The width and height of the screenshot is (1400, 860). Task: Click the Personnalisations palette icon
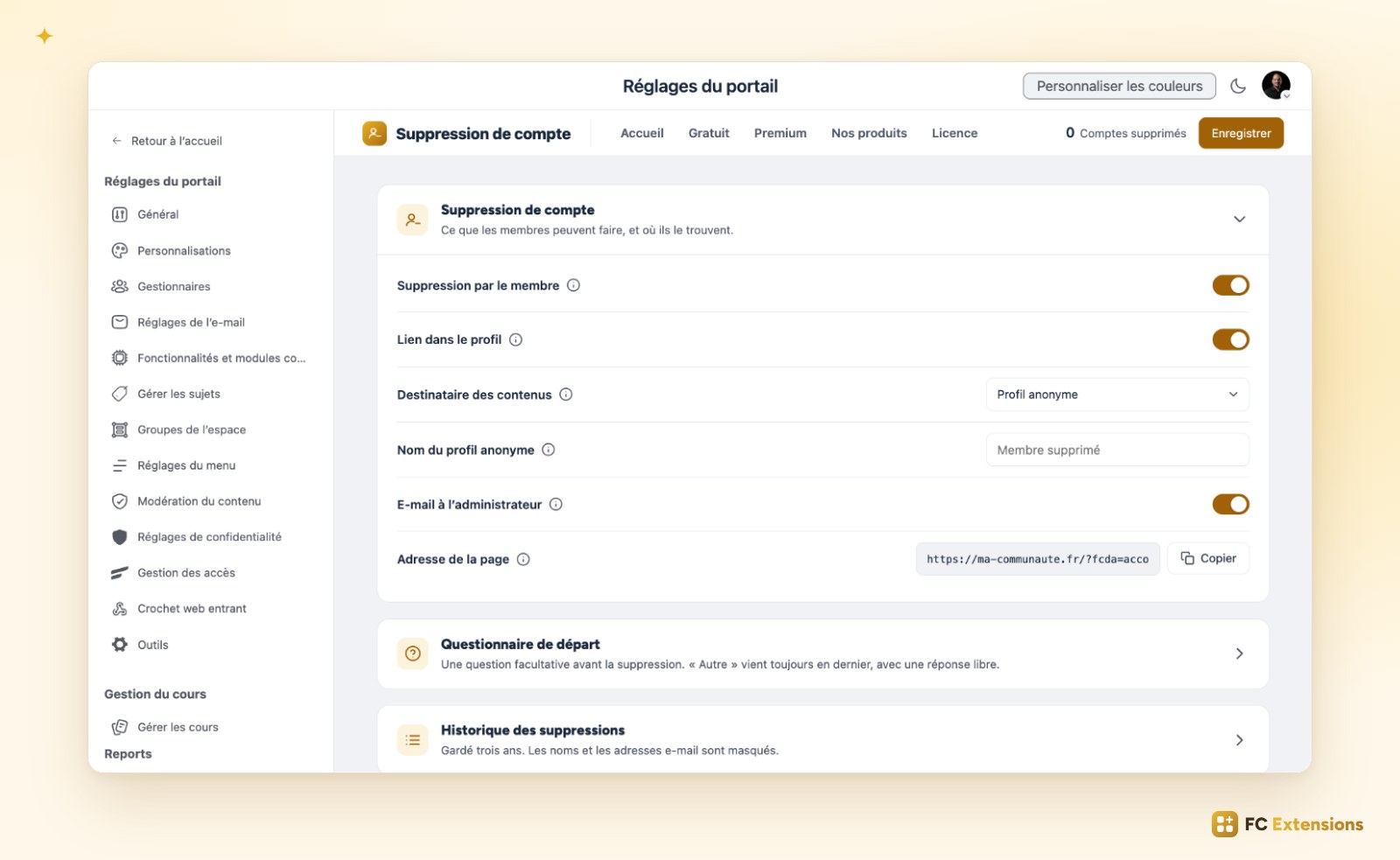[120, 251]
